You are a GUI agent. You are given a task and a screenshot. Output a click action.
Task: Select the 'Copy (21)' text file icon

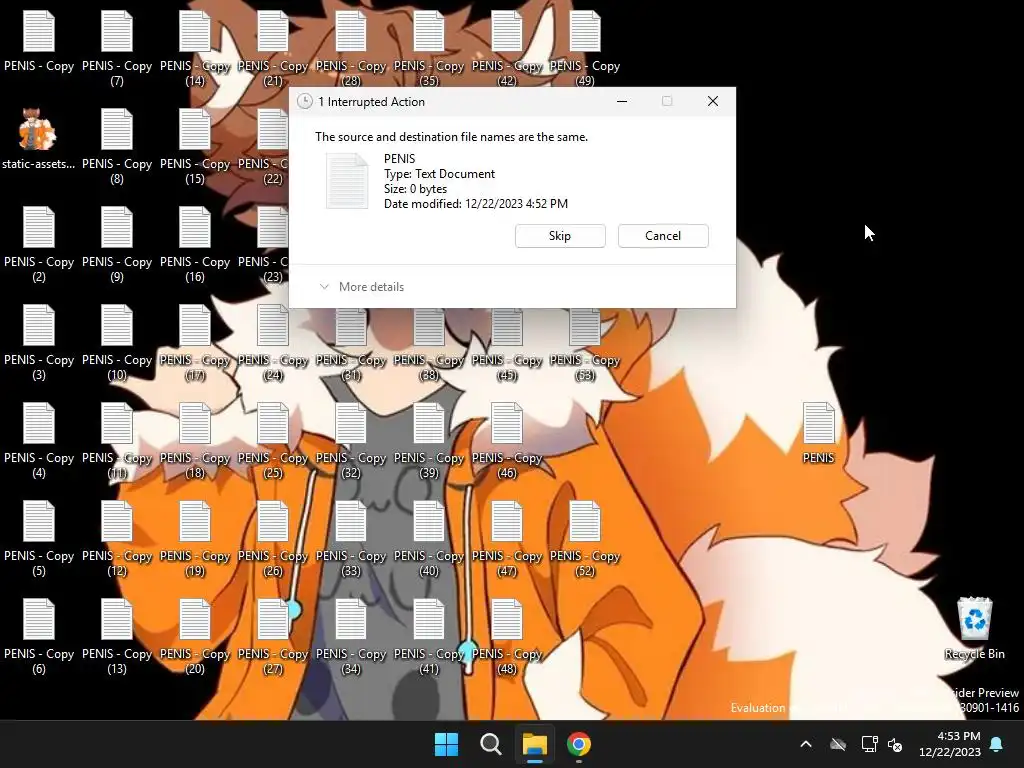[x=273, y=31]
